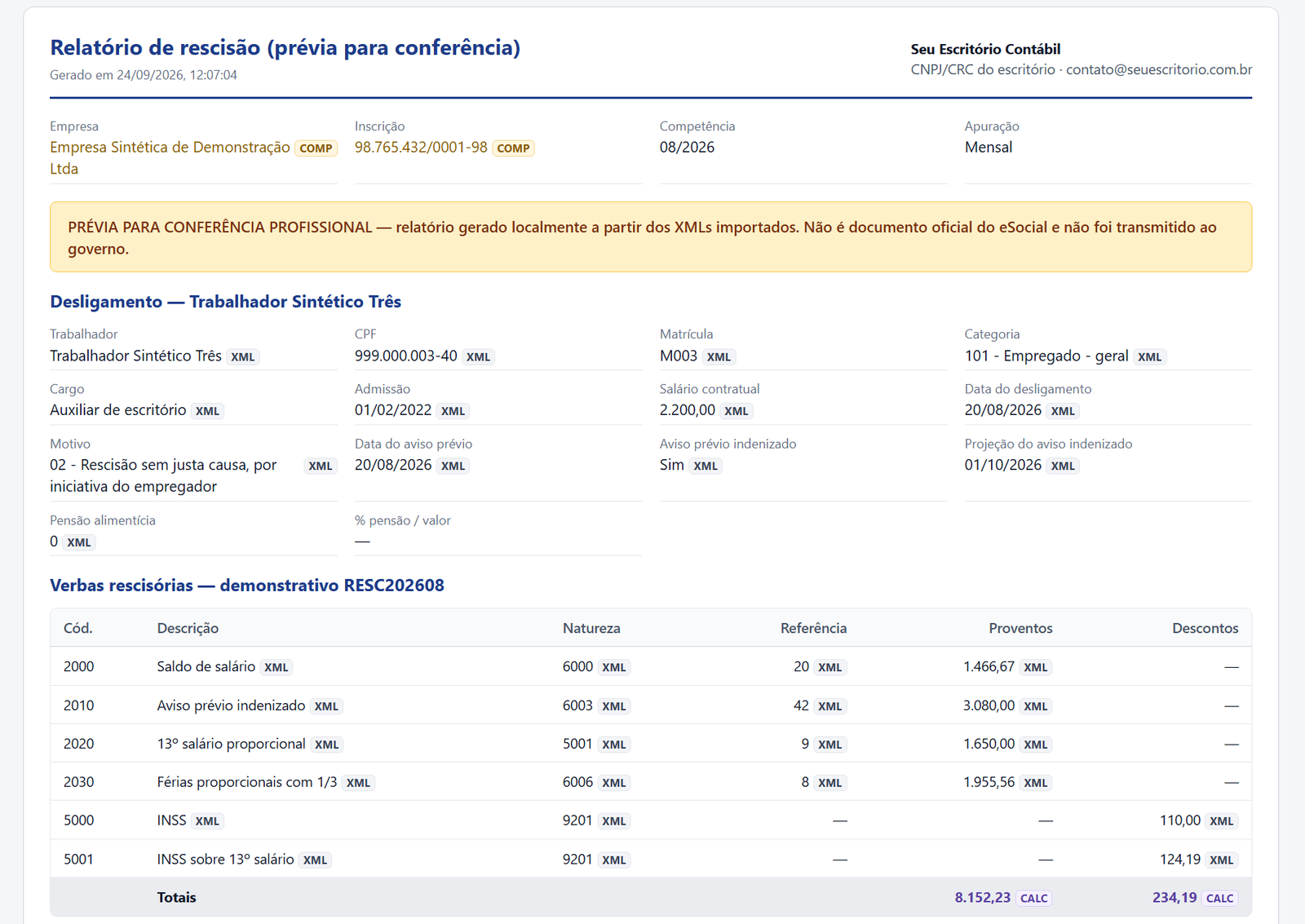Click the Apuração value 'Mensal'
Viewport: 1305px width, 924px height.
click(x=989, y=148)
